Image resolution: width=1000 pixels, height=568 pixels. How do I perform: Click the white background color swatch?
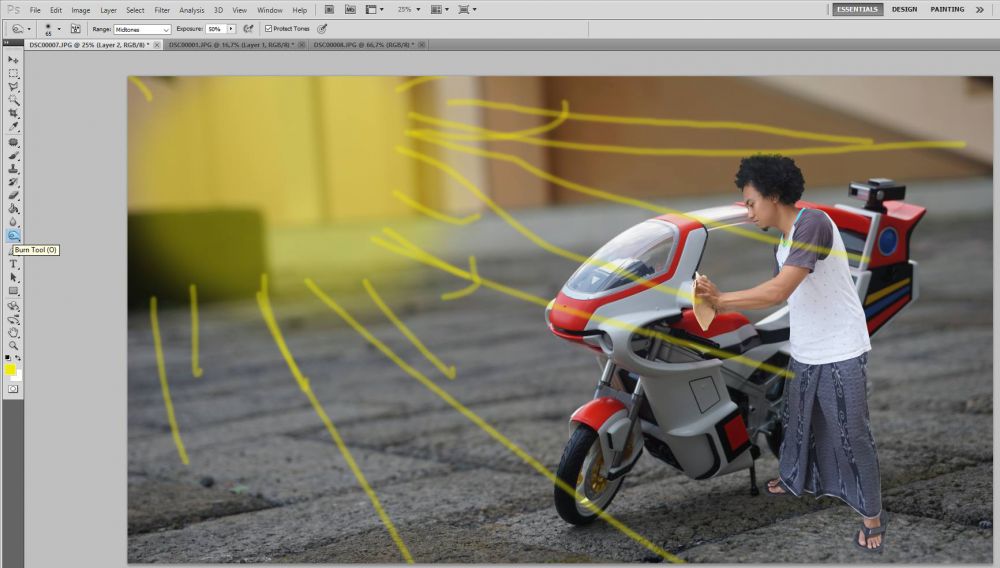tap(18, 376)
